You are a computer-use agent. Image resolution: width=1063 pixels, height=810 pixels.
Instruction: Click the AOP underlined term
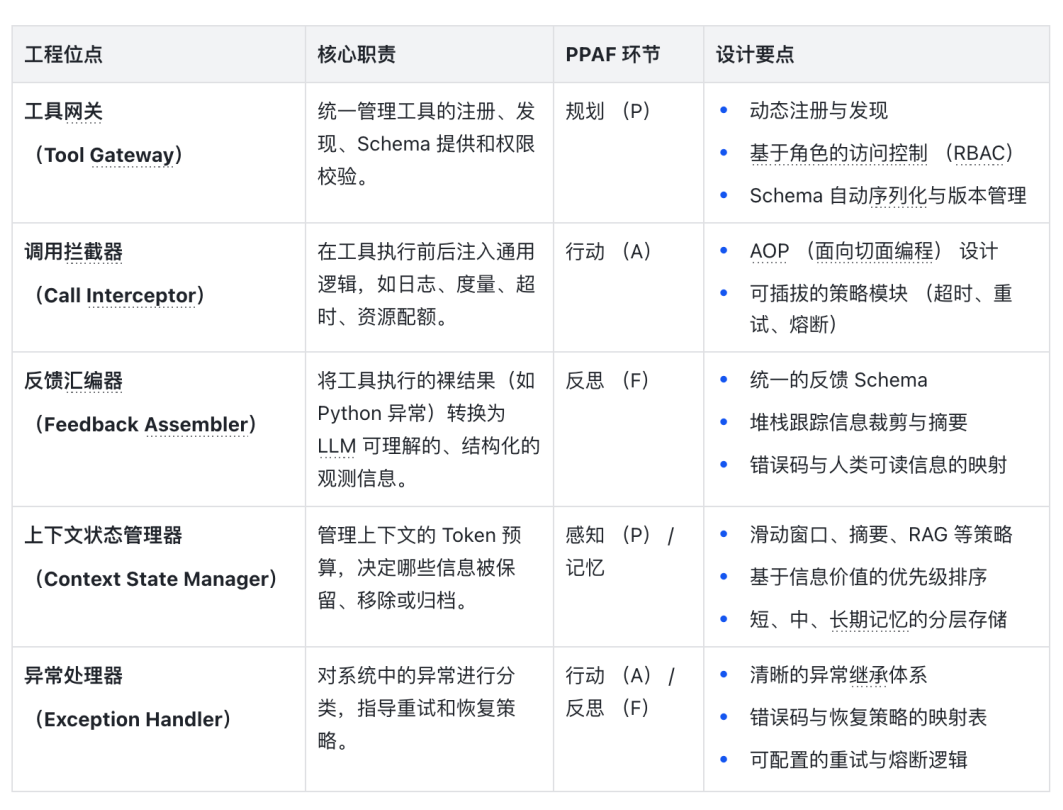click(x=769, y=252)
